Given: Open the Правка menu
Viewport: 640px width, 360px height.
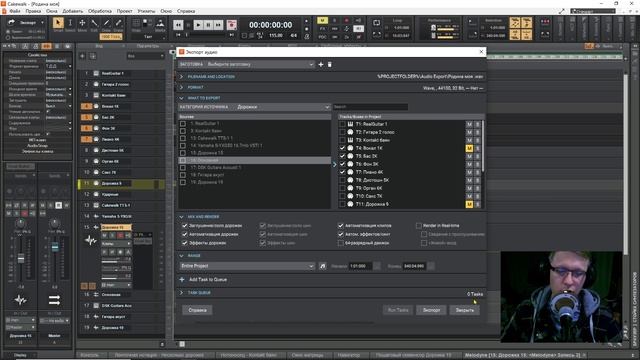Looking at the screenshot, I should [33, 11].
